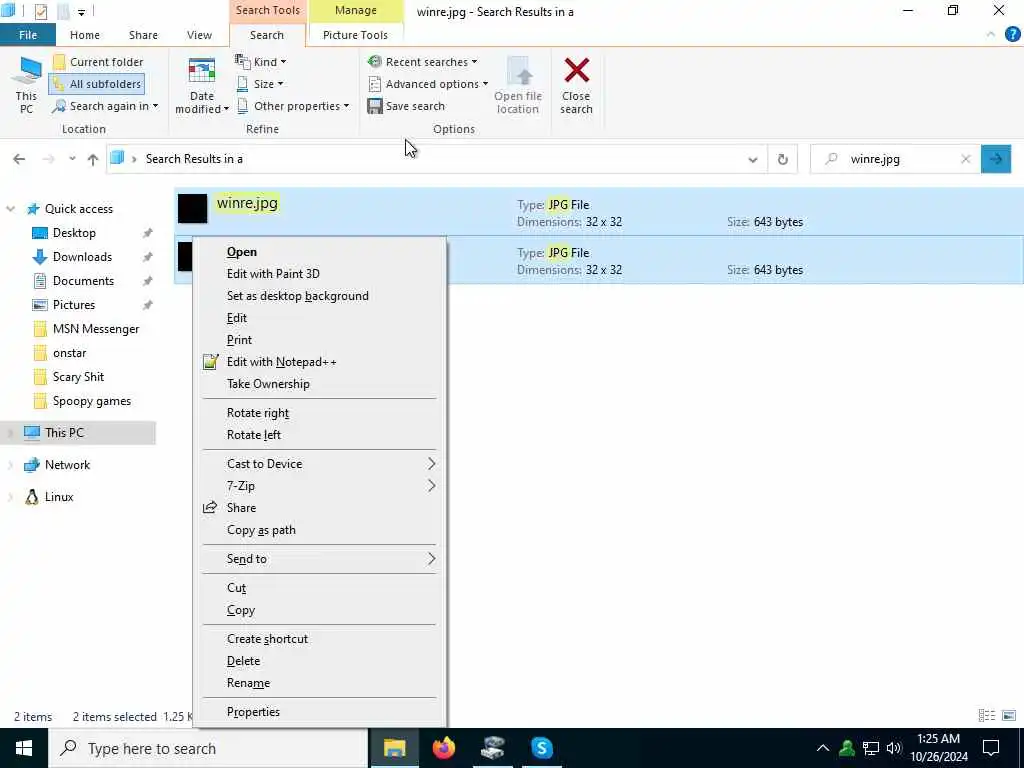Switch to large thumbnails view icon
Viewport: 1024px width, 768px height.
(1009, 716)
